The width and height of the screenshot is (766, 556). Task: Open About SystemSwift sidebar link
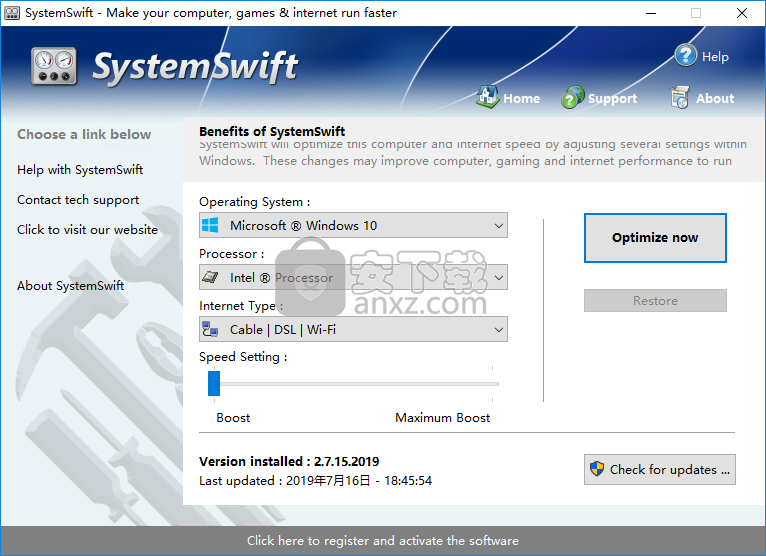coord(70,286)
